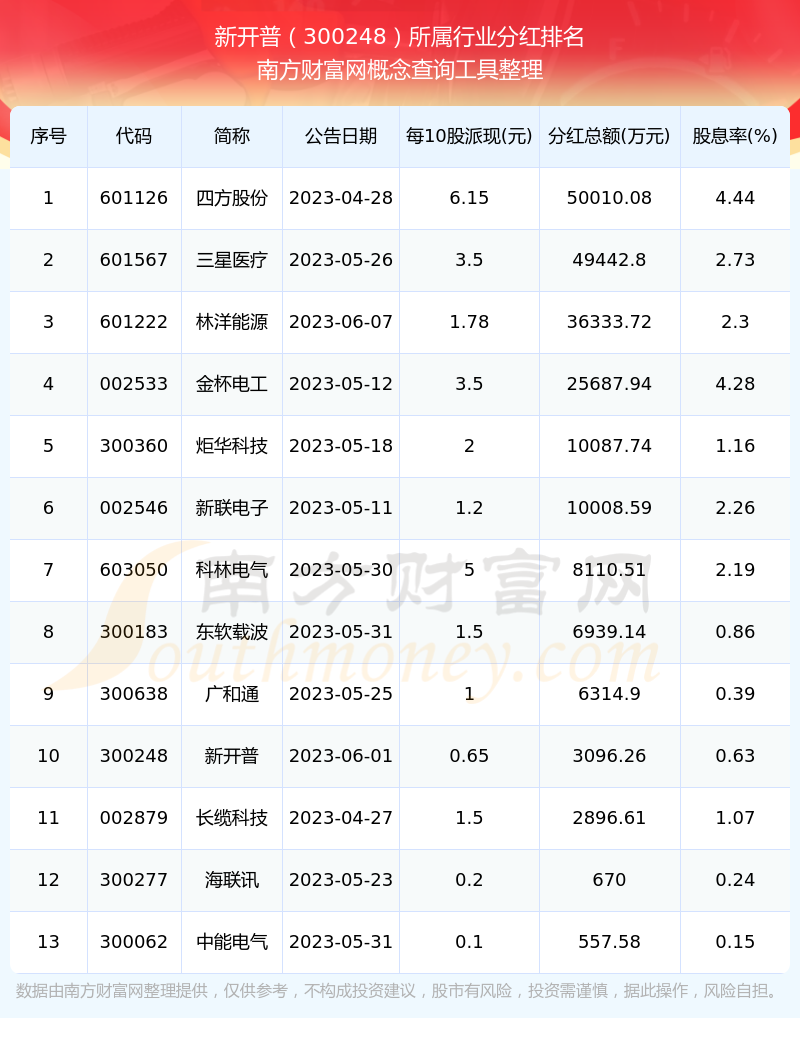Click dividend yield 4.28
The image size is (800, 1040).
coord(735,383)
